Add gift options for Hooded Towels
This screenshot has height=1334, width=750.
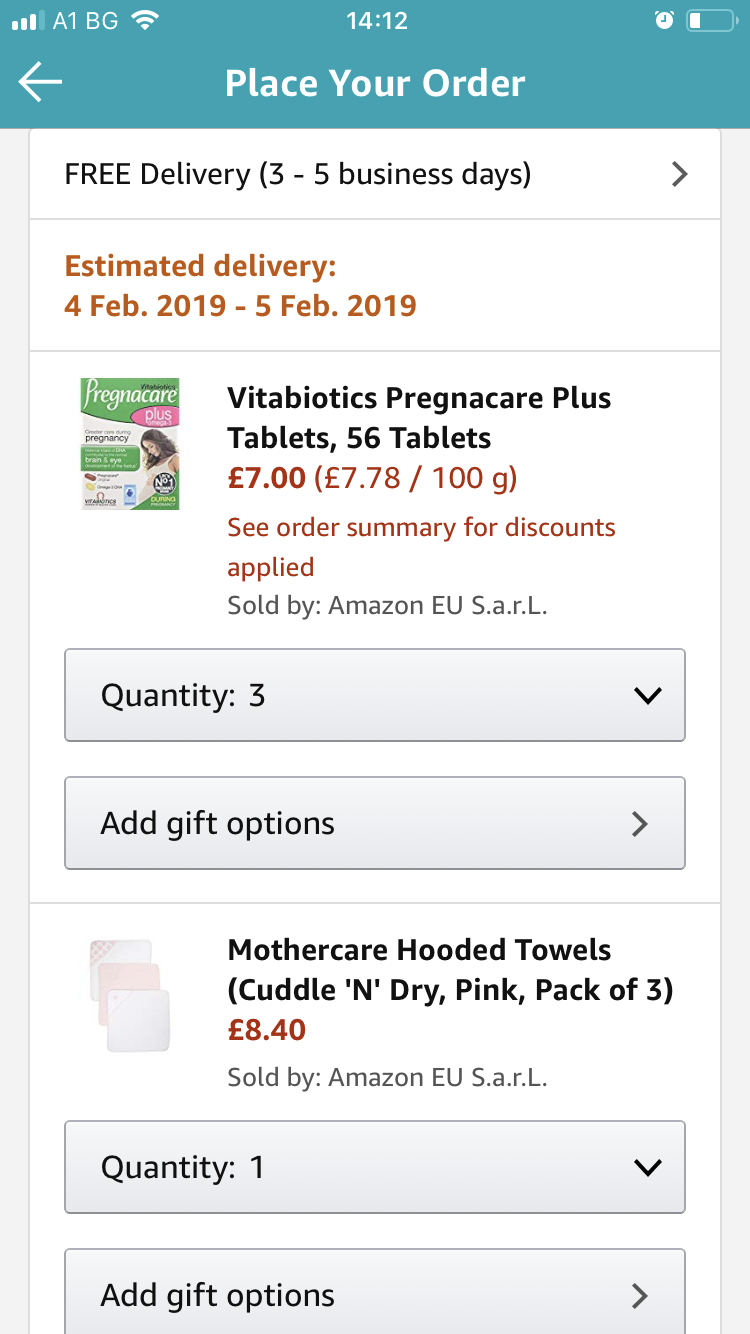pos(375,1294)
